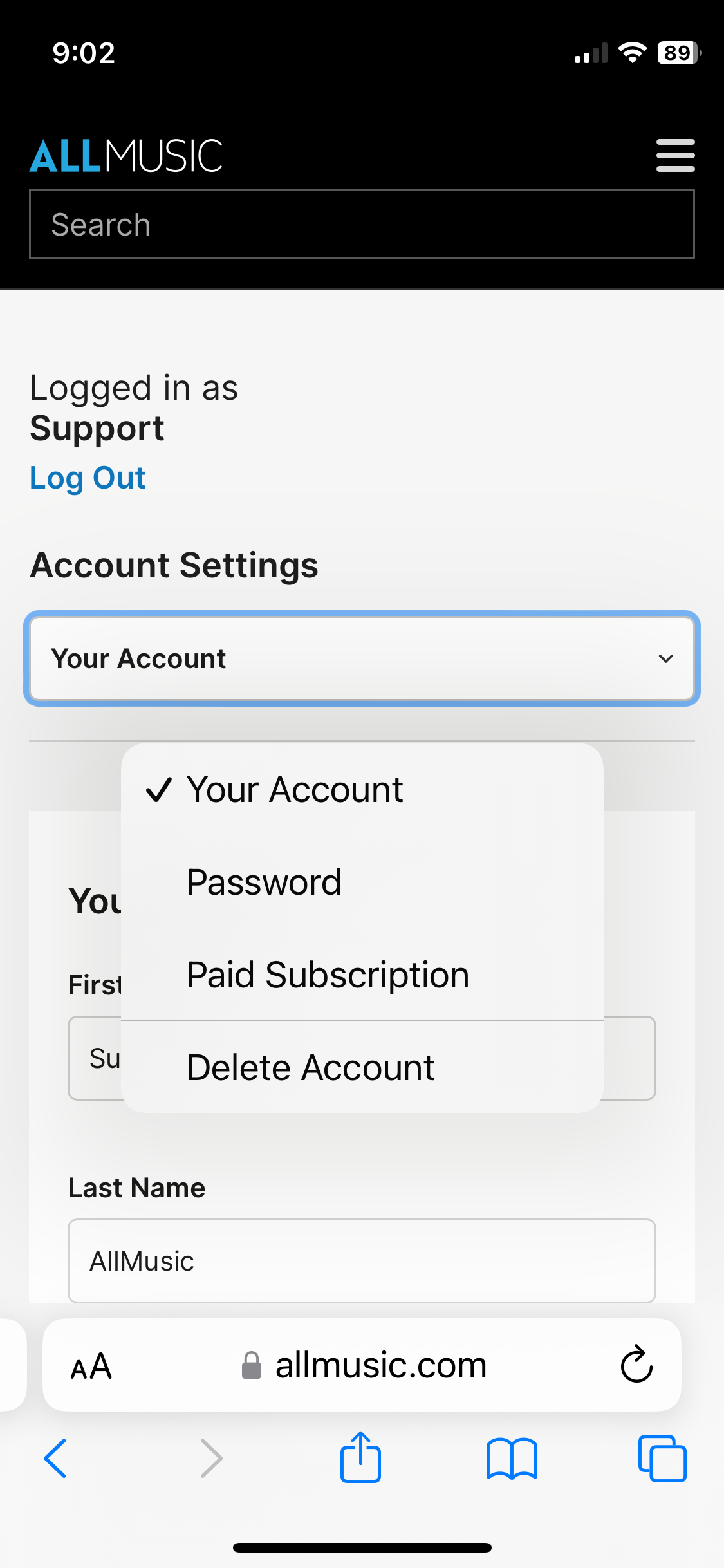The image size is (724, 1568).
Task: Click the Log Out link
Action: pos(88,478)
